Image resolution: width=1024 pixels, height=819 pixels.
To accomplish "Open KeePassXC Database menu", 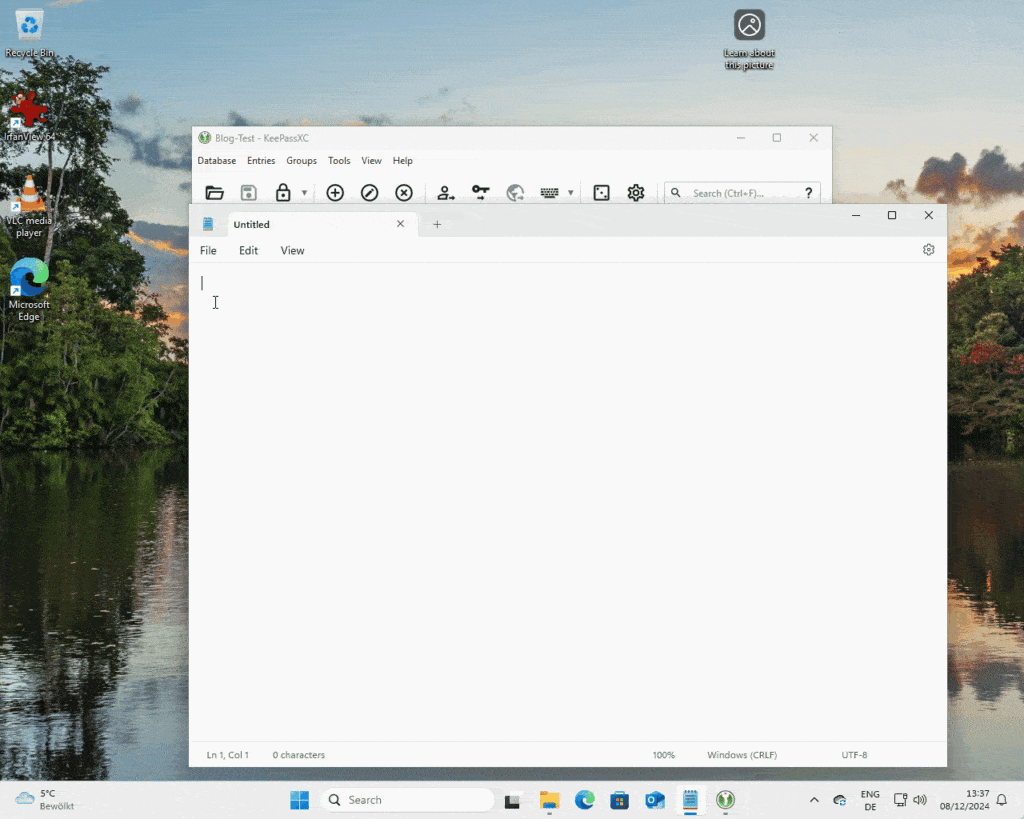I will tap(217, 161).
